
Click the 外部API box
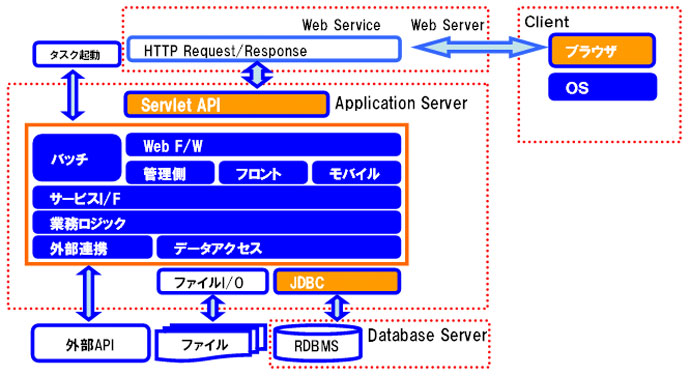tap(90, 343)
